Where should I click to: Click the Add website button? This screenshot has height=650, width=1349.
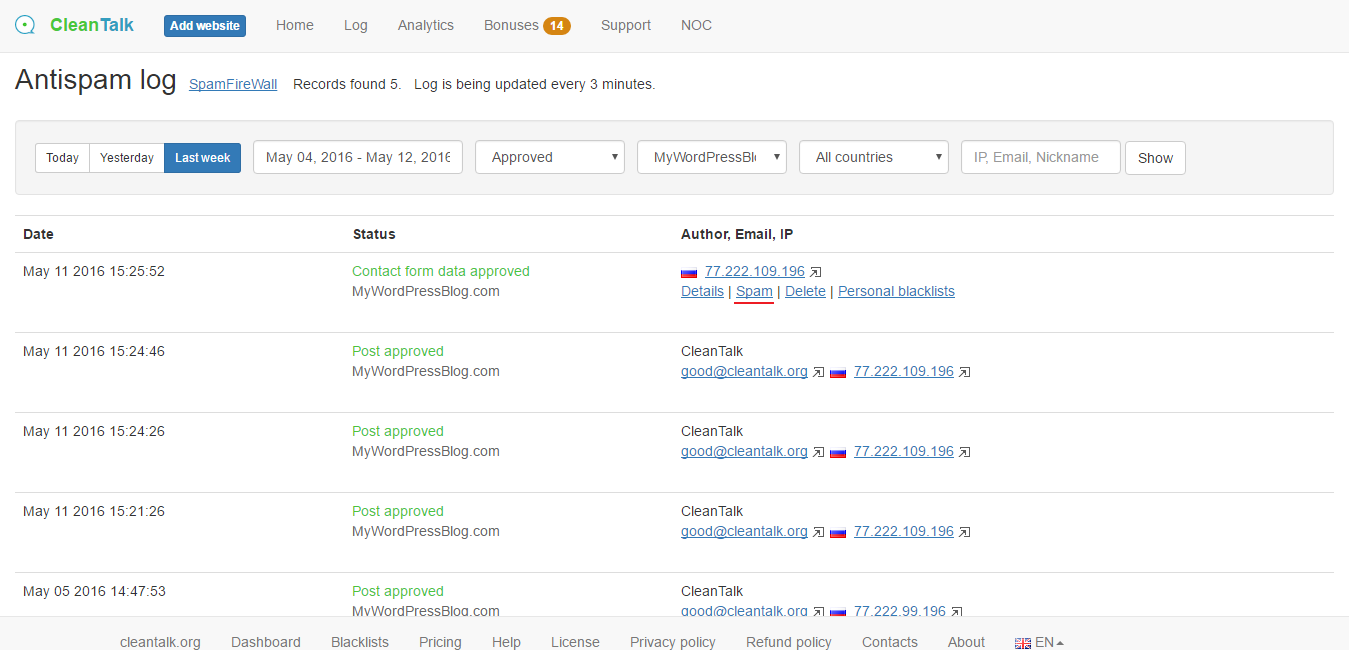tap(205, 26)
